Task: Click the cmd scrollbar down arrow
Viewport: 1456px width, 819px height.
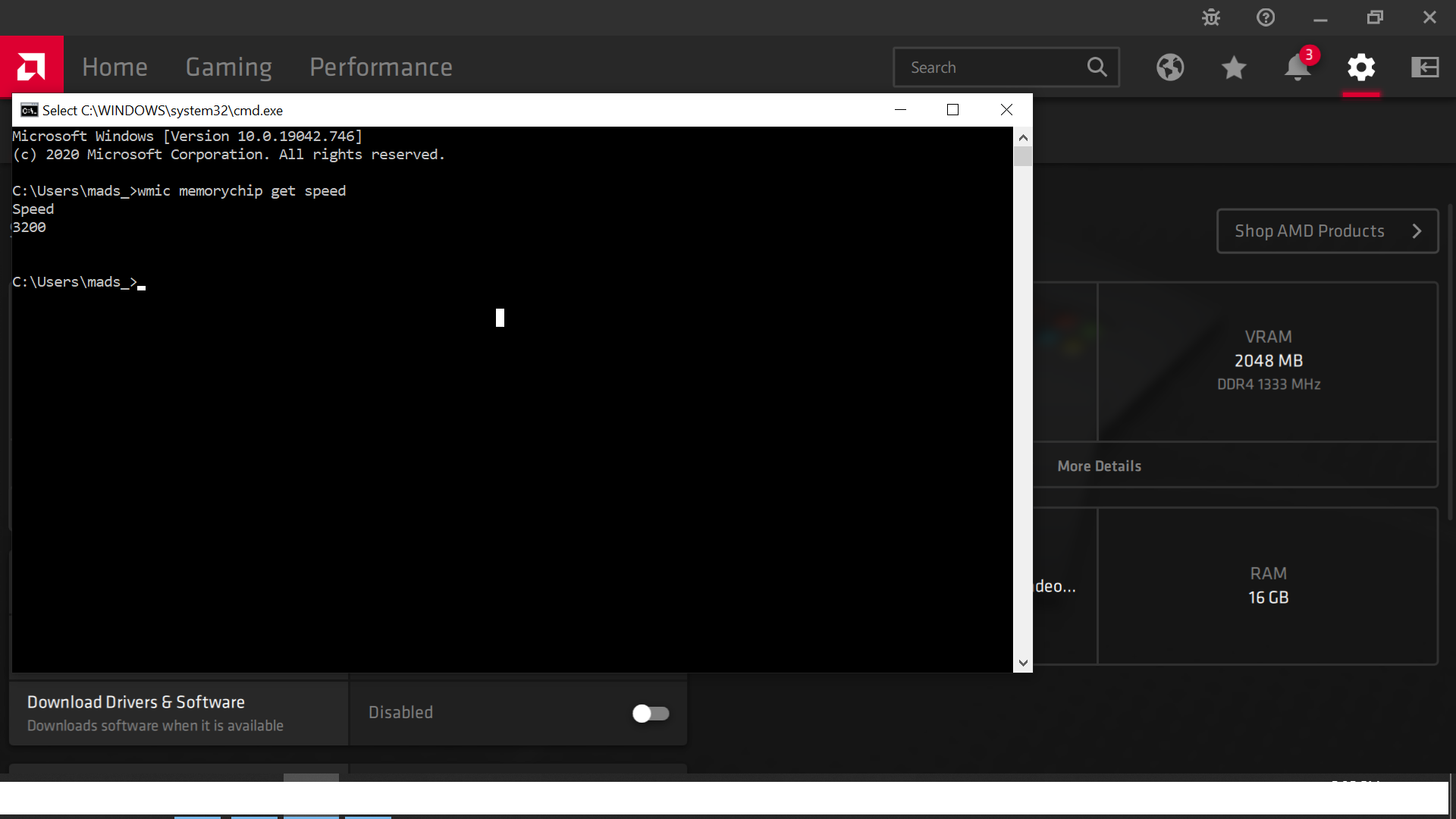Action: 1023,663
